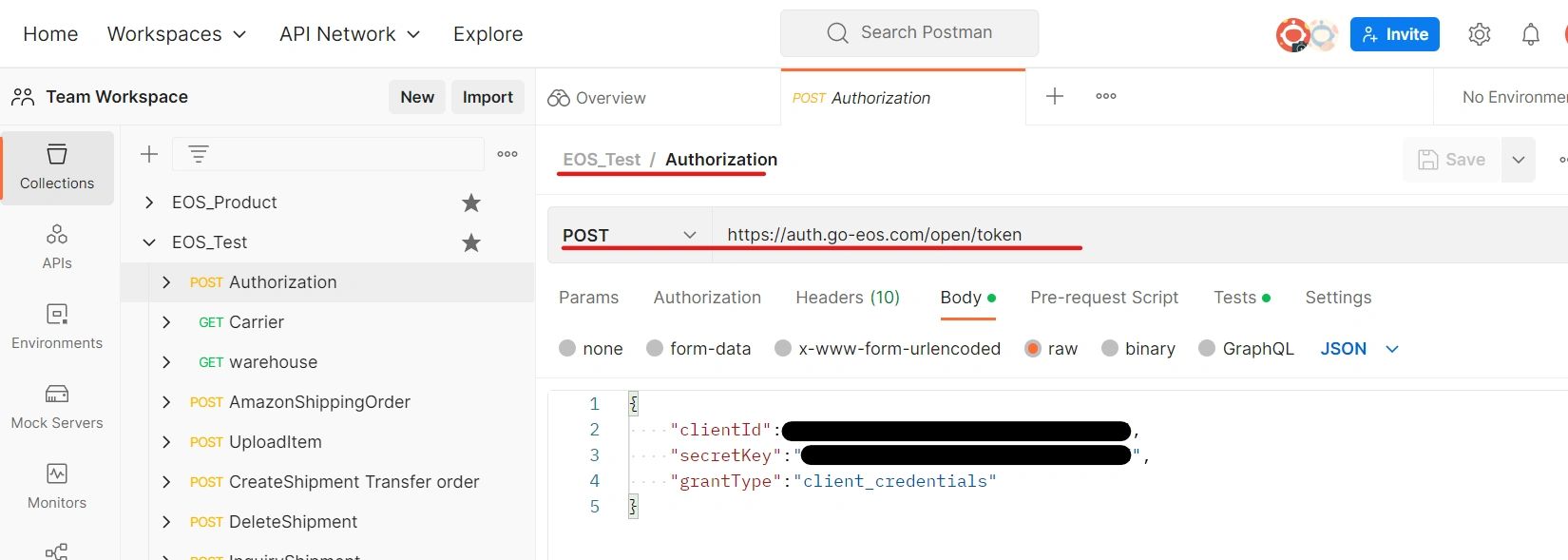The height and width of the screenshot is (560, 1568).
Task: Toggle star on the EOS_Test collection
Action: (471, 242)
